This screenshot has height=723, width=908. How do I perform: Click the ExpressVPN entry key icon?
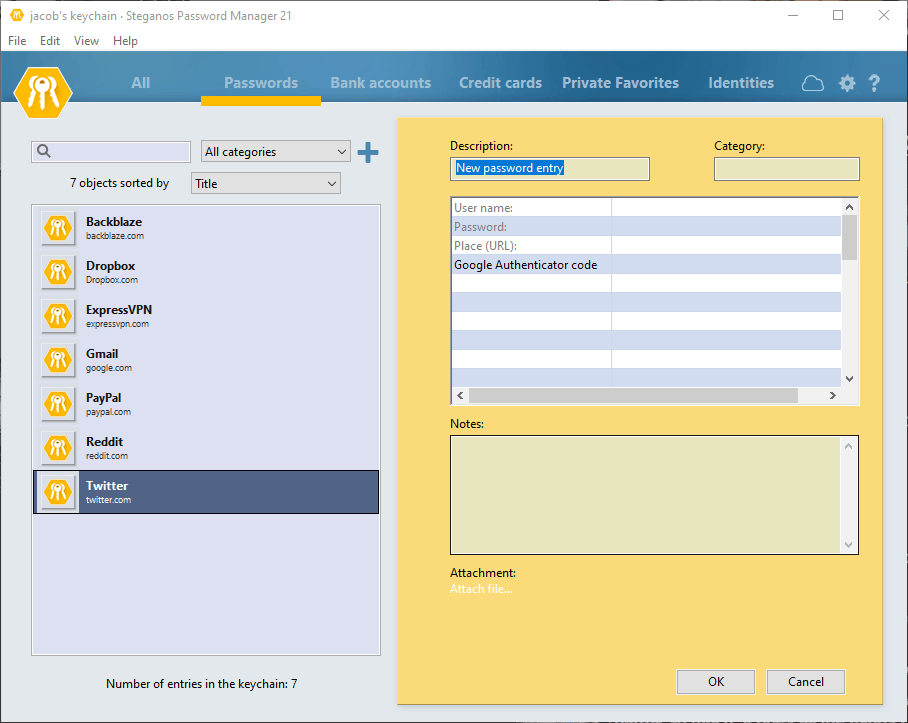(58, 316)
